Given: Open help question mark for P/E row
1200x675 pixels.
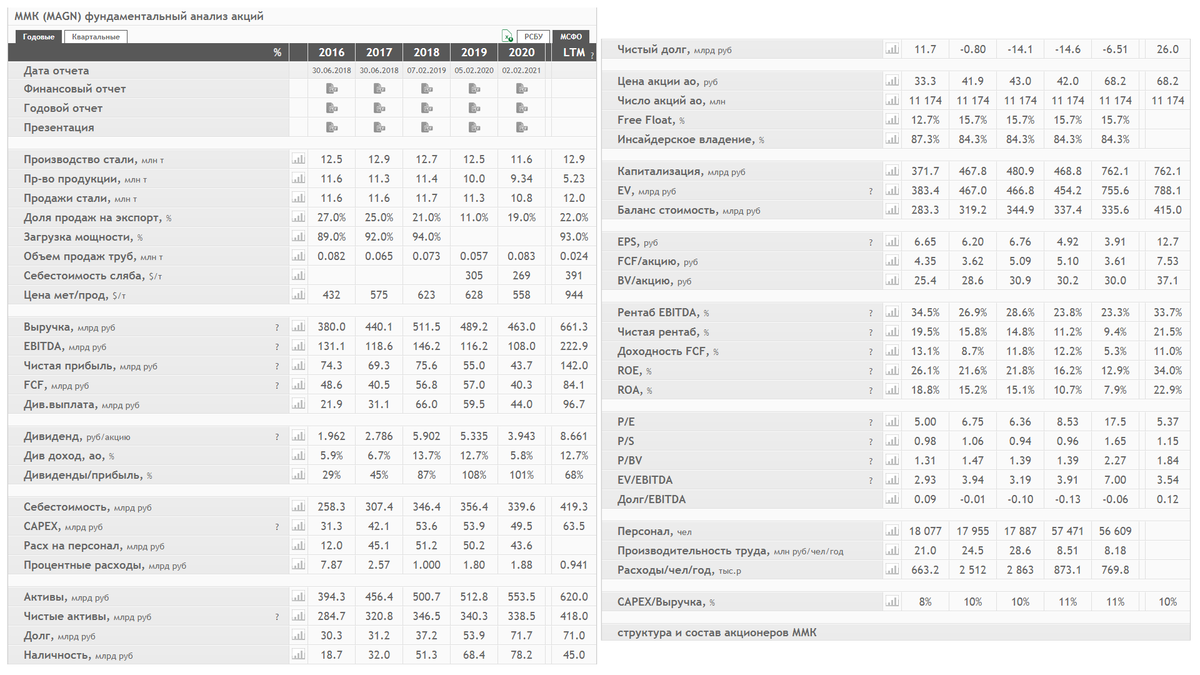Looking at the screenshot, I should pos(871,422).
